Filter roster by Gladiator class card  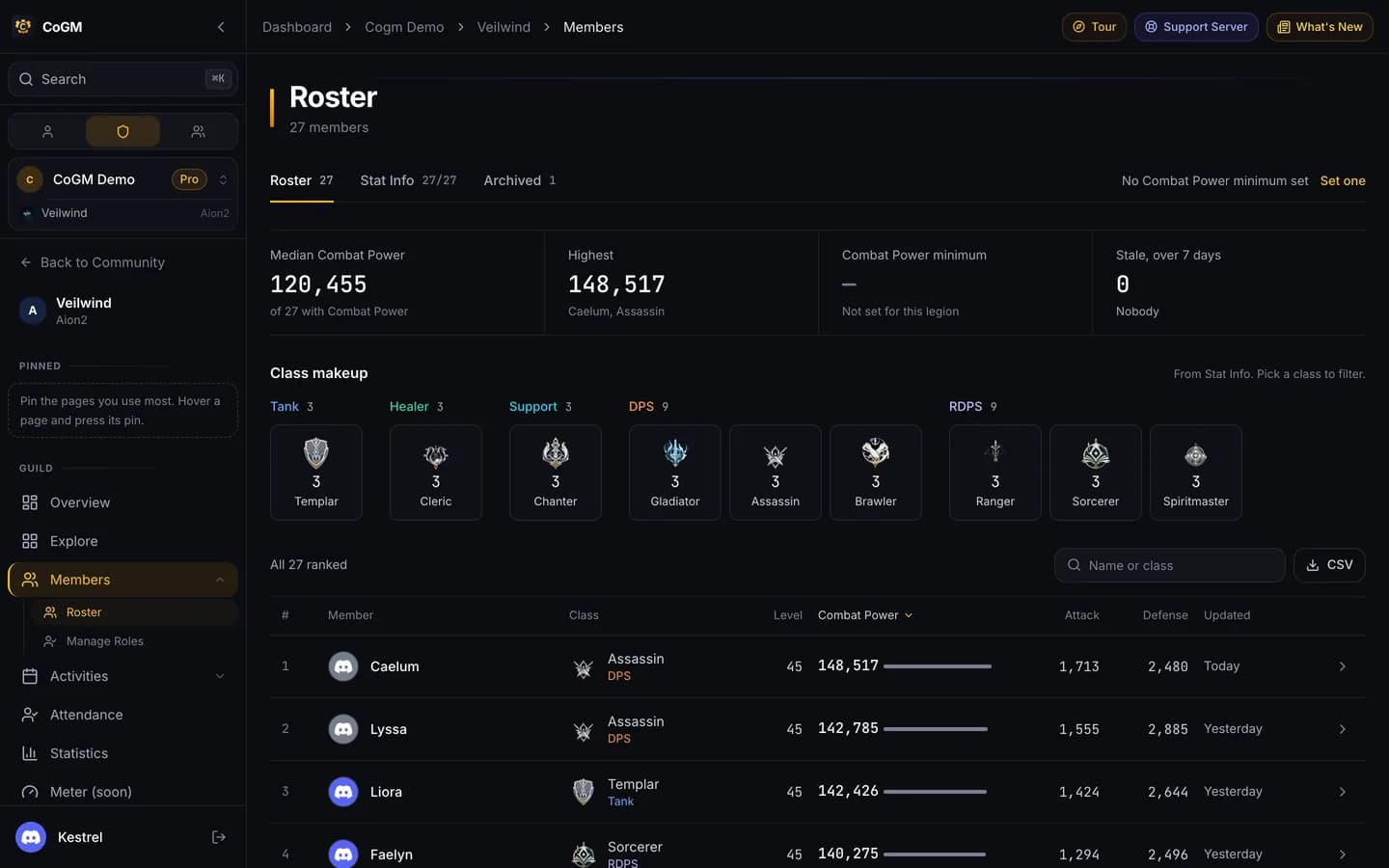tap(675, 473)
